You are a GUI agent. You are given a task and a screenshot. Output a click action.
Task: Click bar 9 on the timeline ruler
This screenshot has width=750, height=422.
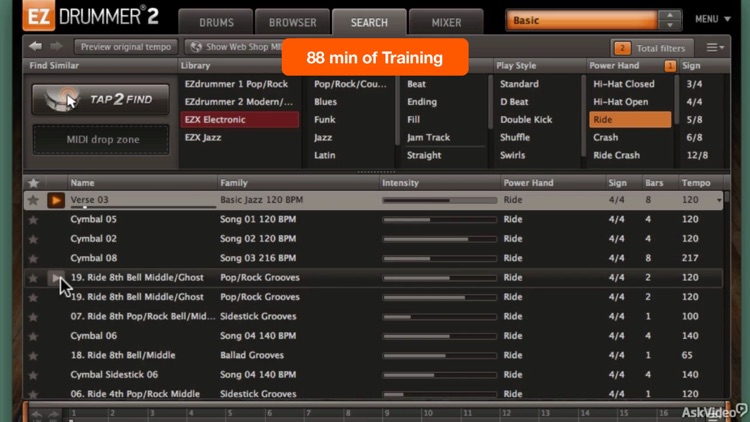386,413
